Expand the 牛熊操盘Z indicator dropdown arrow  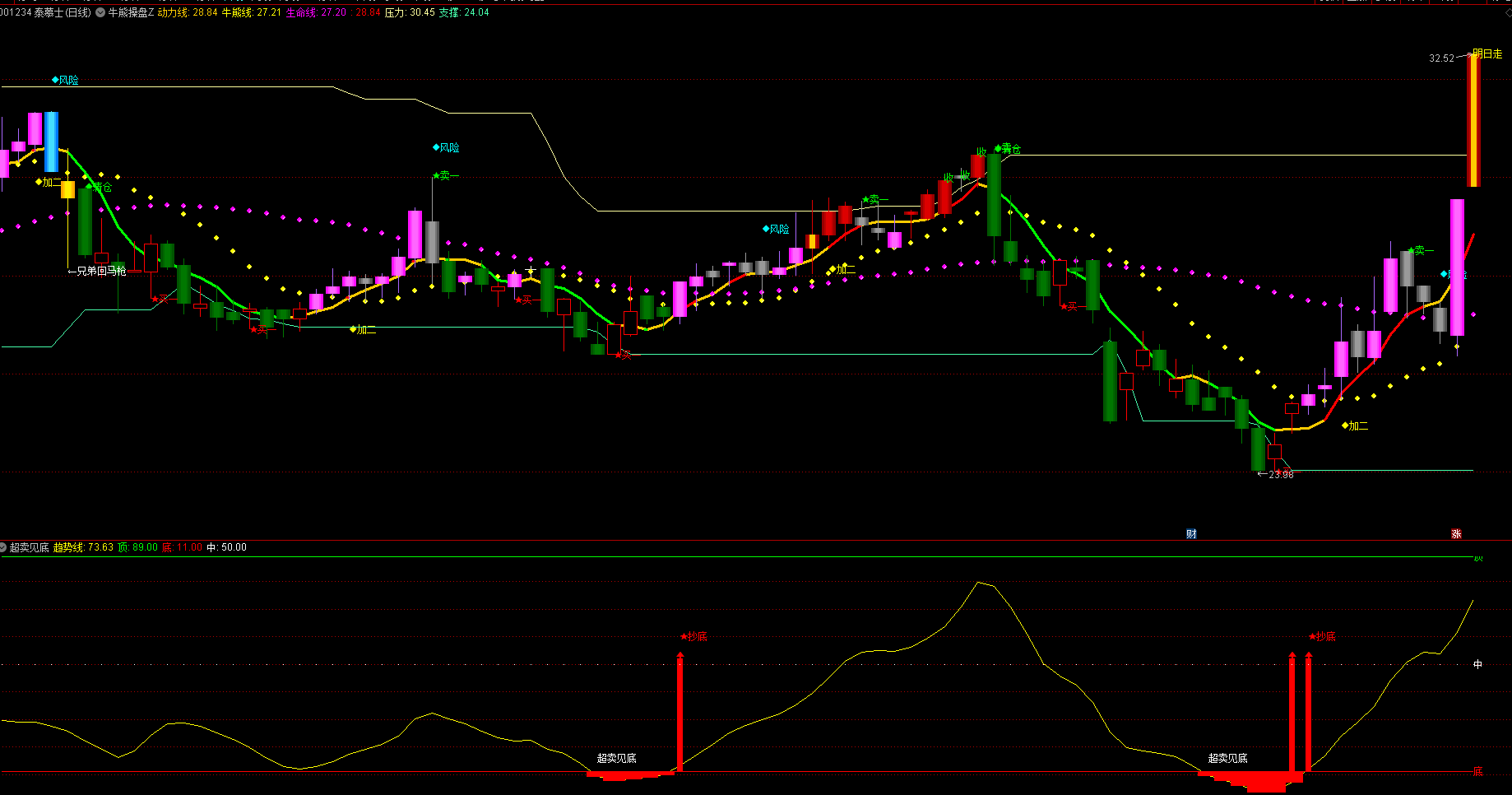[x=100, y=12]
